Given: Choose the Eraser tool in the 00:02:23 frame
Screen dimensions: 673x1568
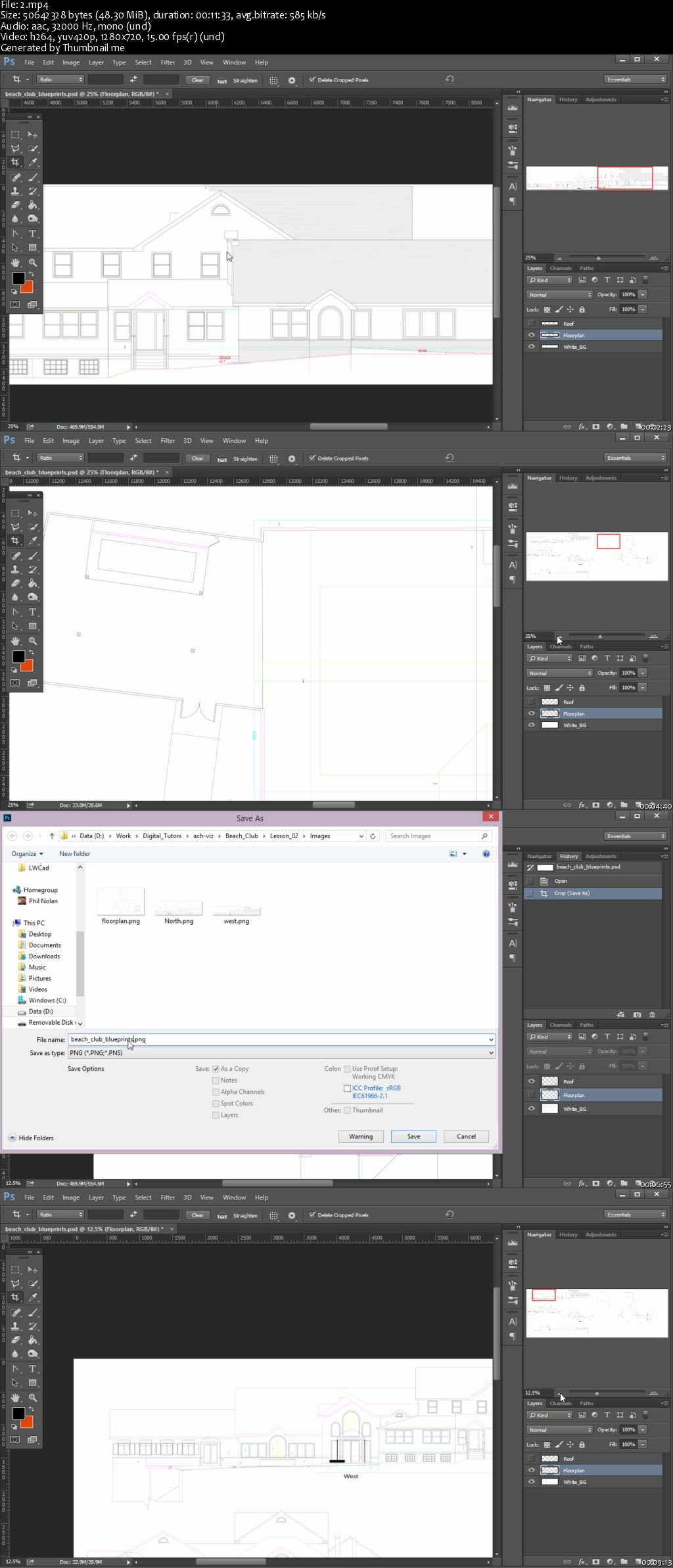Looking at the screenshot, I should [15, 205].
